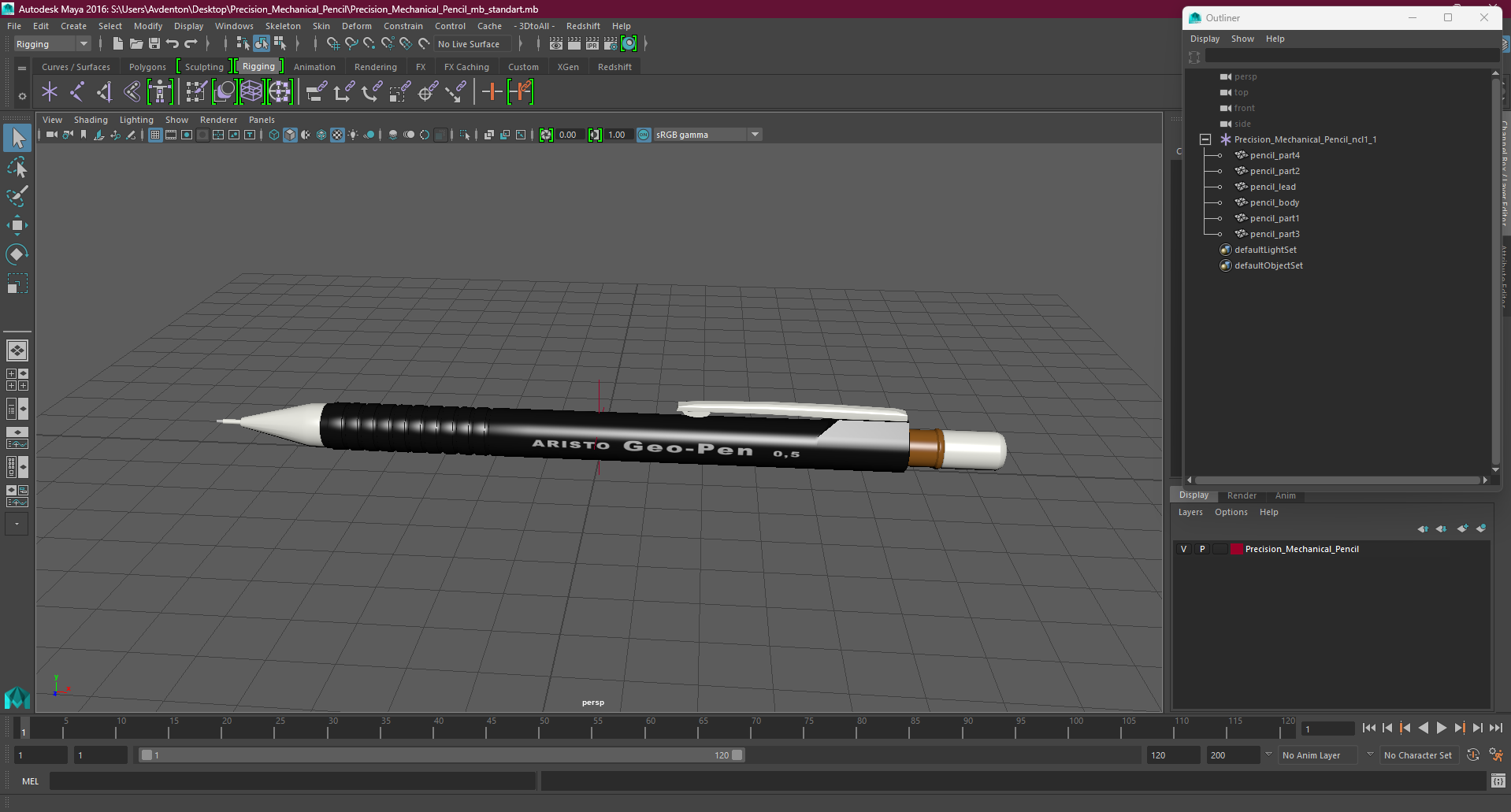The width and height of the screenshot is (1511, 812).
Task: Open the sRGB gamma view transform dropdown
Action: pos(707,135)
